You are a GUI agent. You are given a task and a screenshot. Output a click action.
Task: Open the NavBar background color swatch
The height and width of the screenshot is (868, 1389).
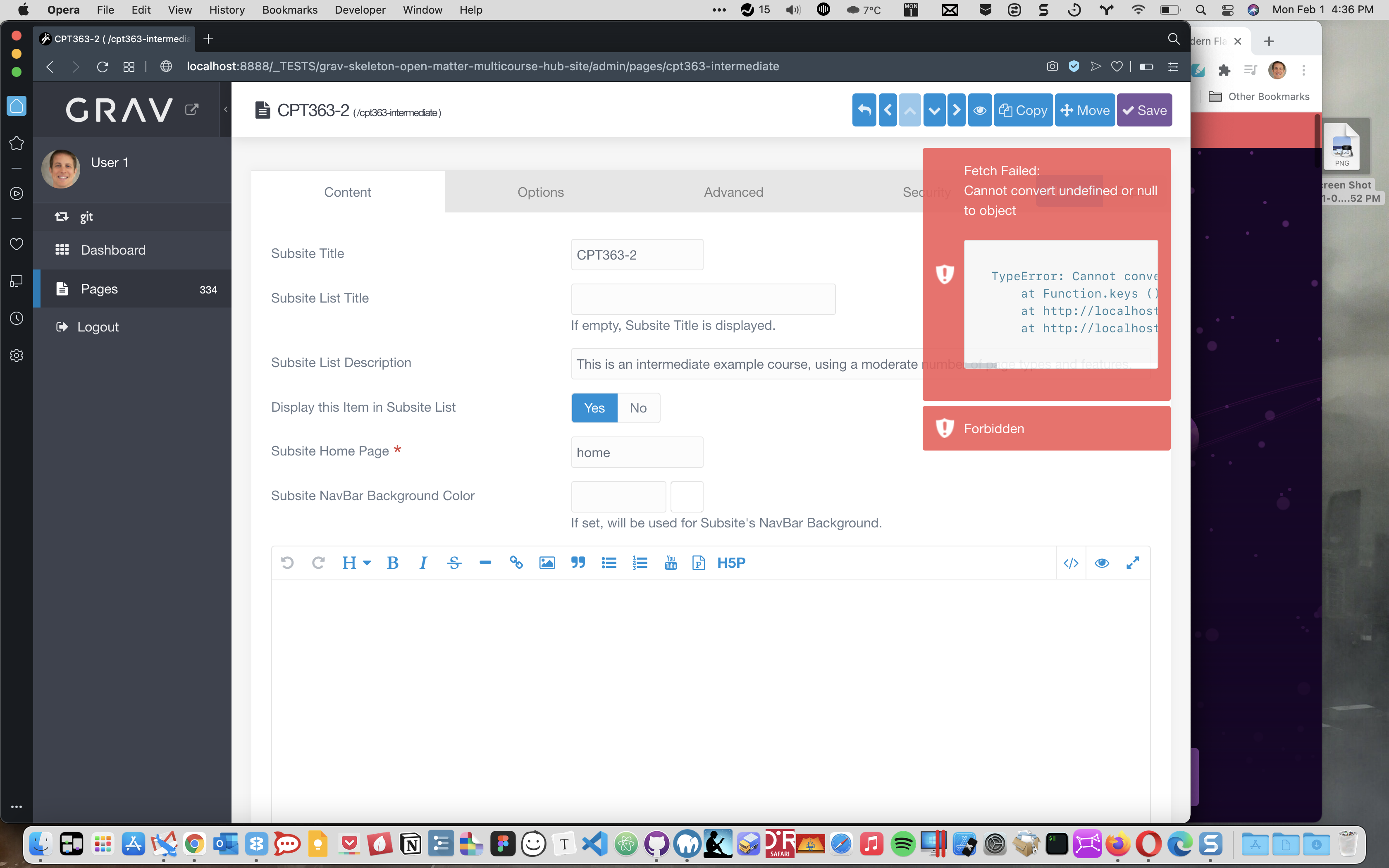[687, 496]
